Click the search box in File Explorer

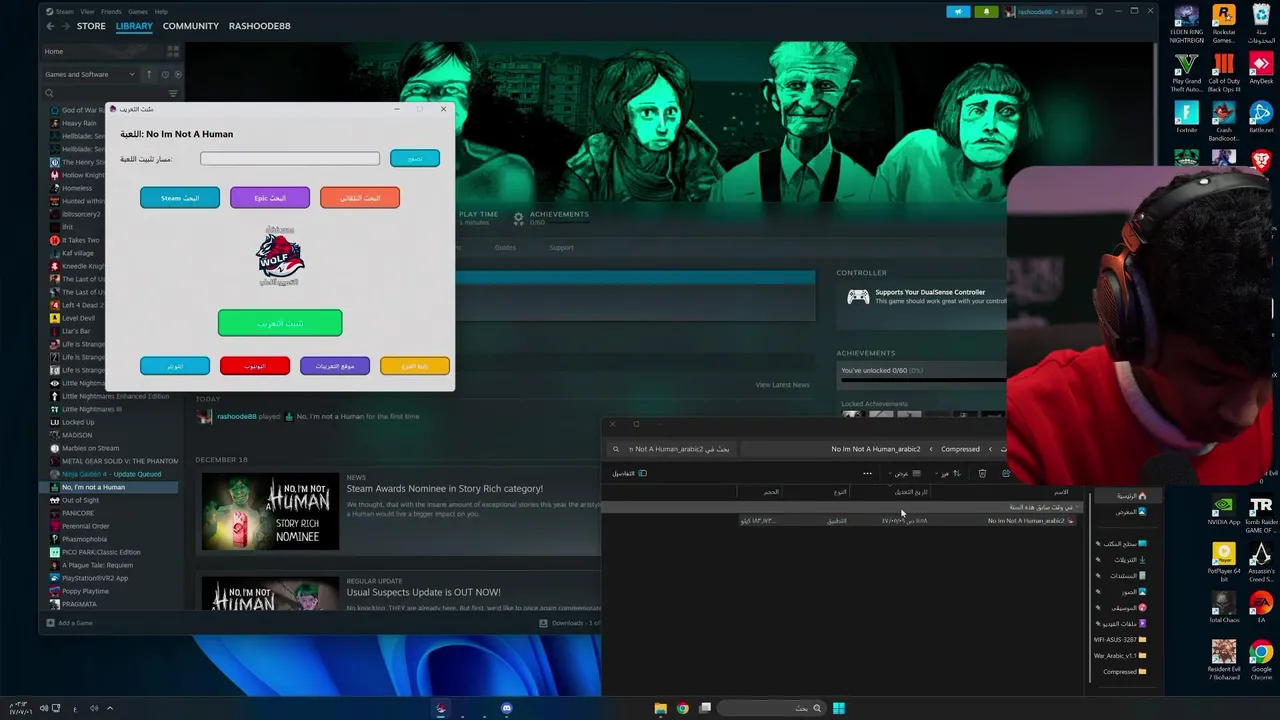click(670, 449)
